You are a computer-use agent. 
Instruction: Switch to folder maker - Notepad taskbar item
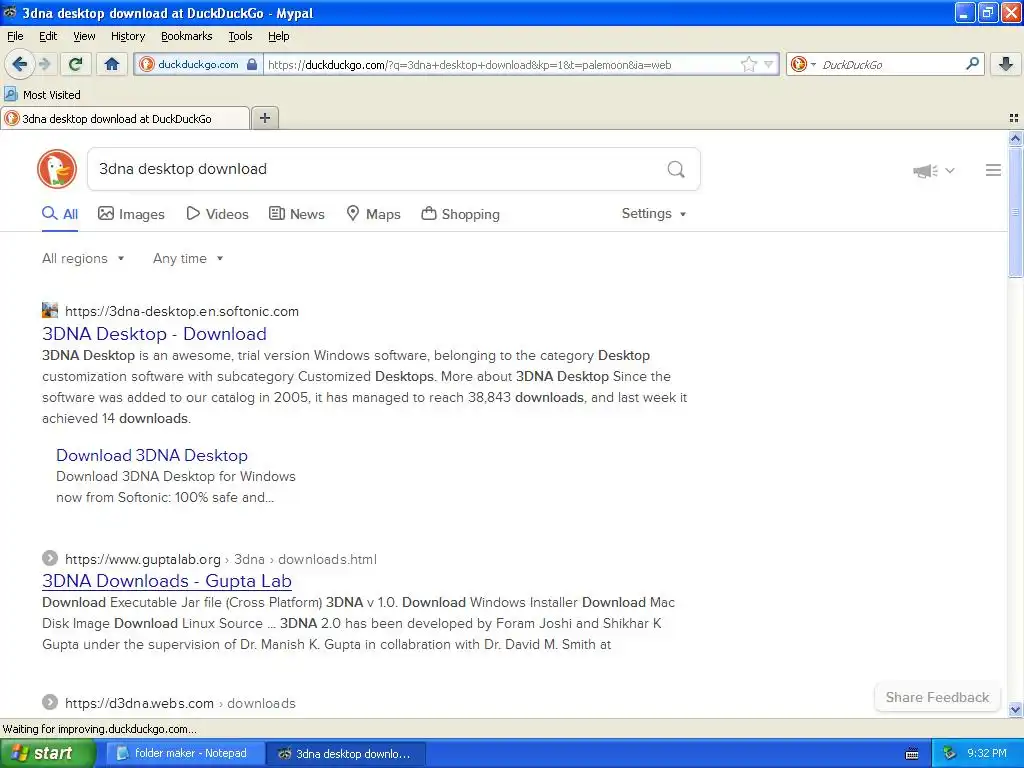coord(185,753)
